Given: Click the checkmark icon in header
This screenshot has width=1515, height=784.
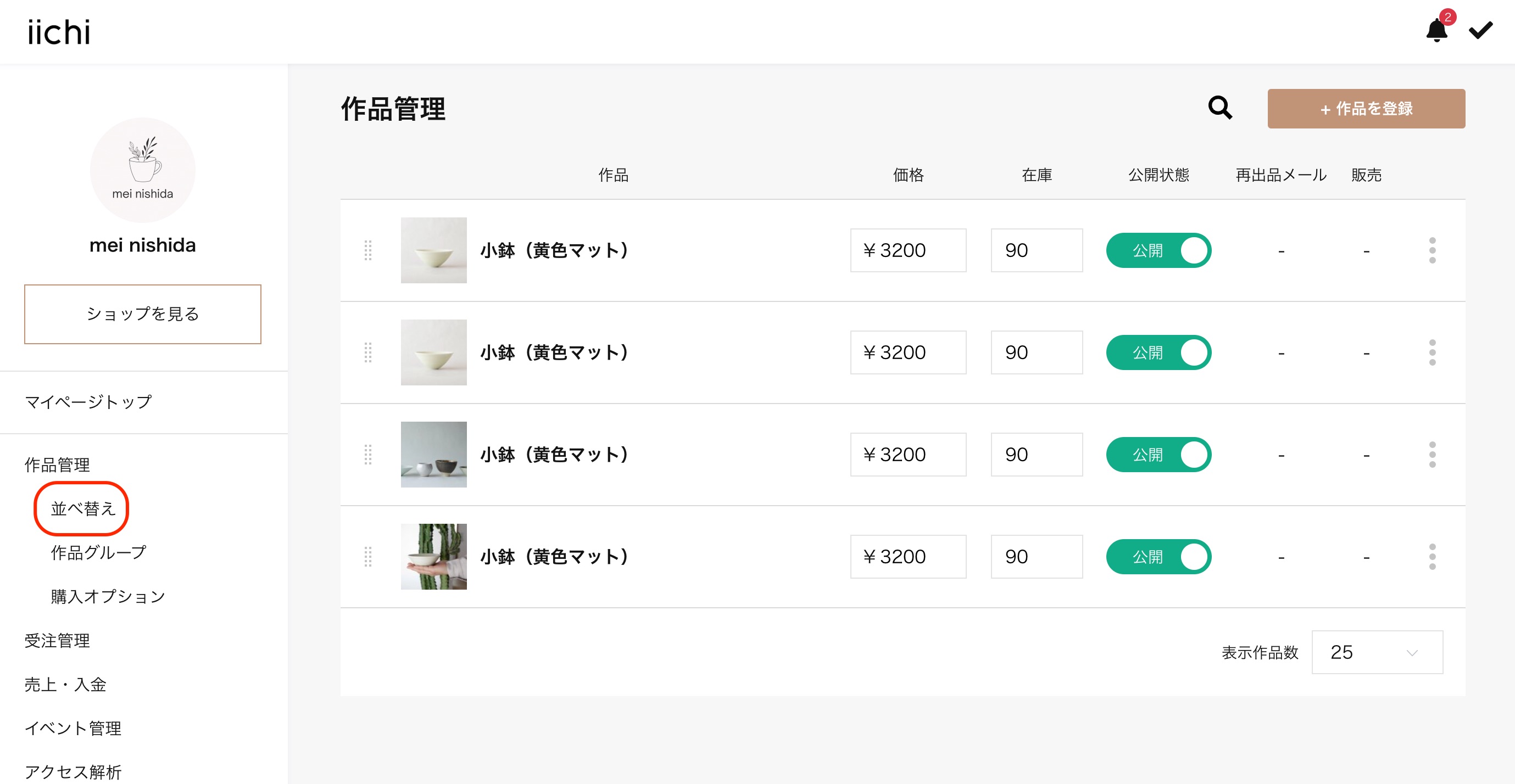Looking at the screenshot, I should [x=1480, y=31].
